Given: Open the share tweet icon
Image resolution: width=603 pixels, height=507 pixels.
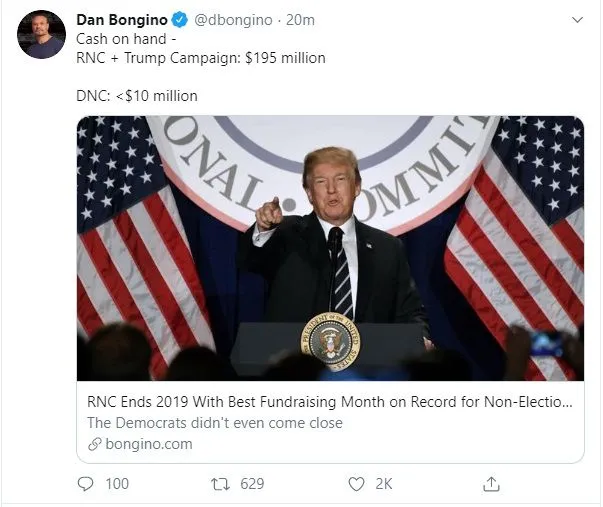Looking at the screenshot, I should pyautogui.click(x=490, y=484).
